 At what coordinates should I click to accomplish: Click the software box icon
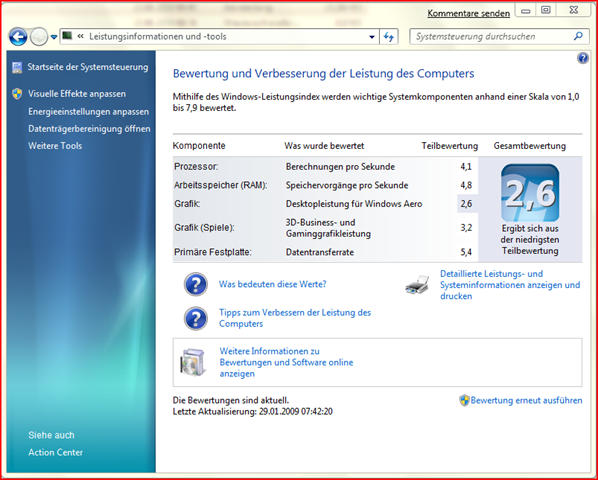[x=193, y=362]
